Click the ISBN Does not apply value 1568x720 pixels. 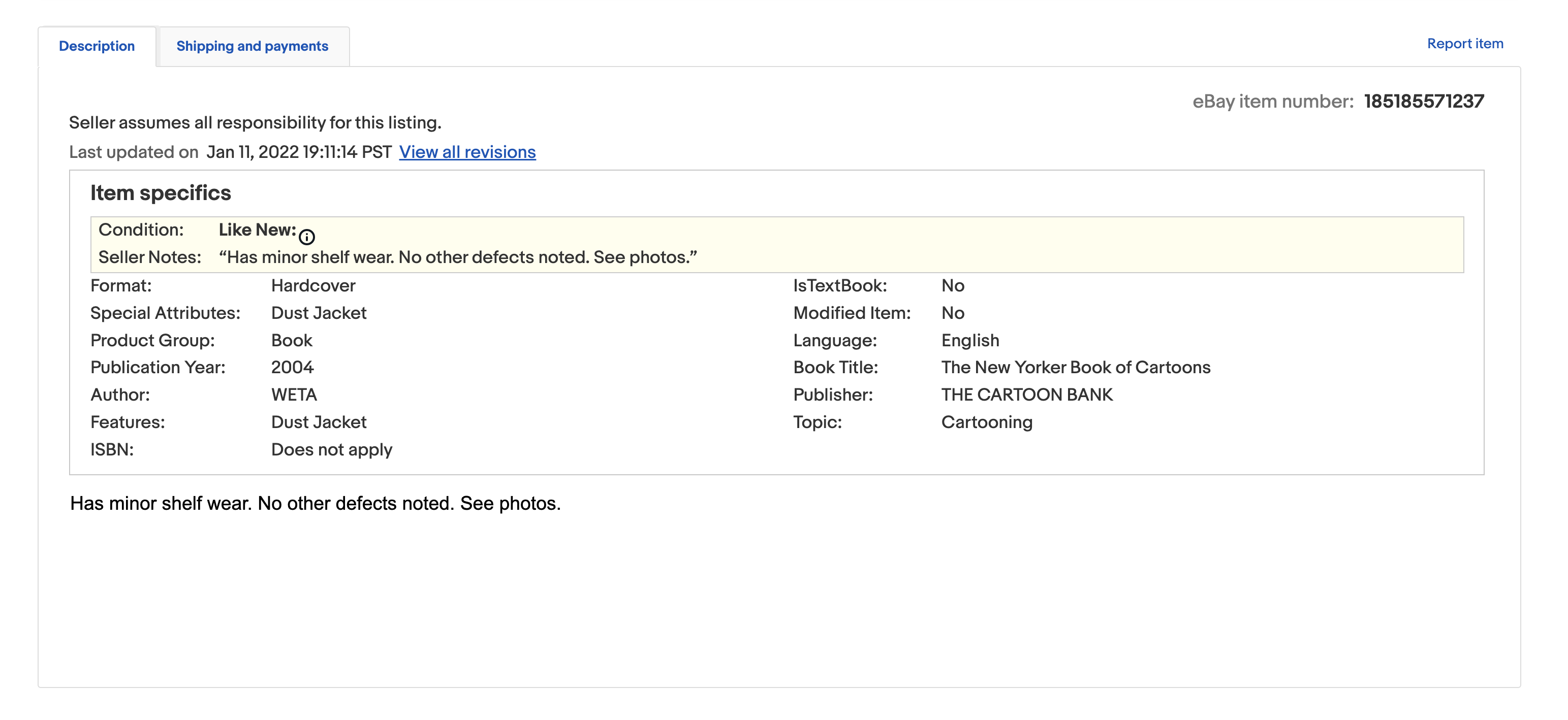click(331, 449)
